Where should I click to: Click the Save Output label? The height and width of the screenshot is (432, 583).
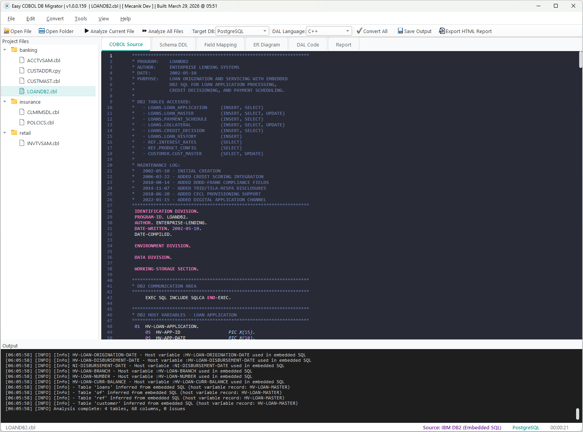click(418, 31)
